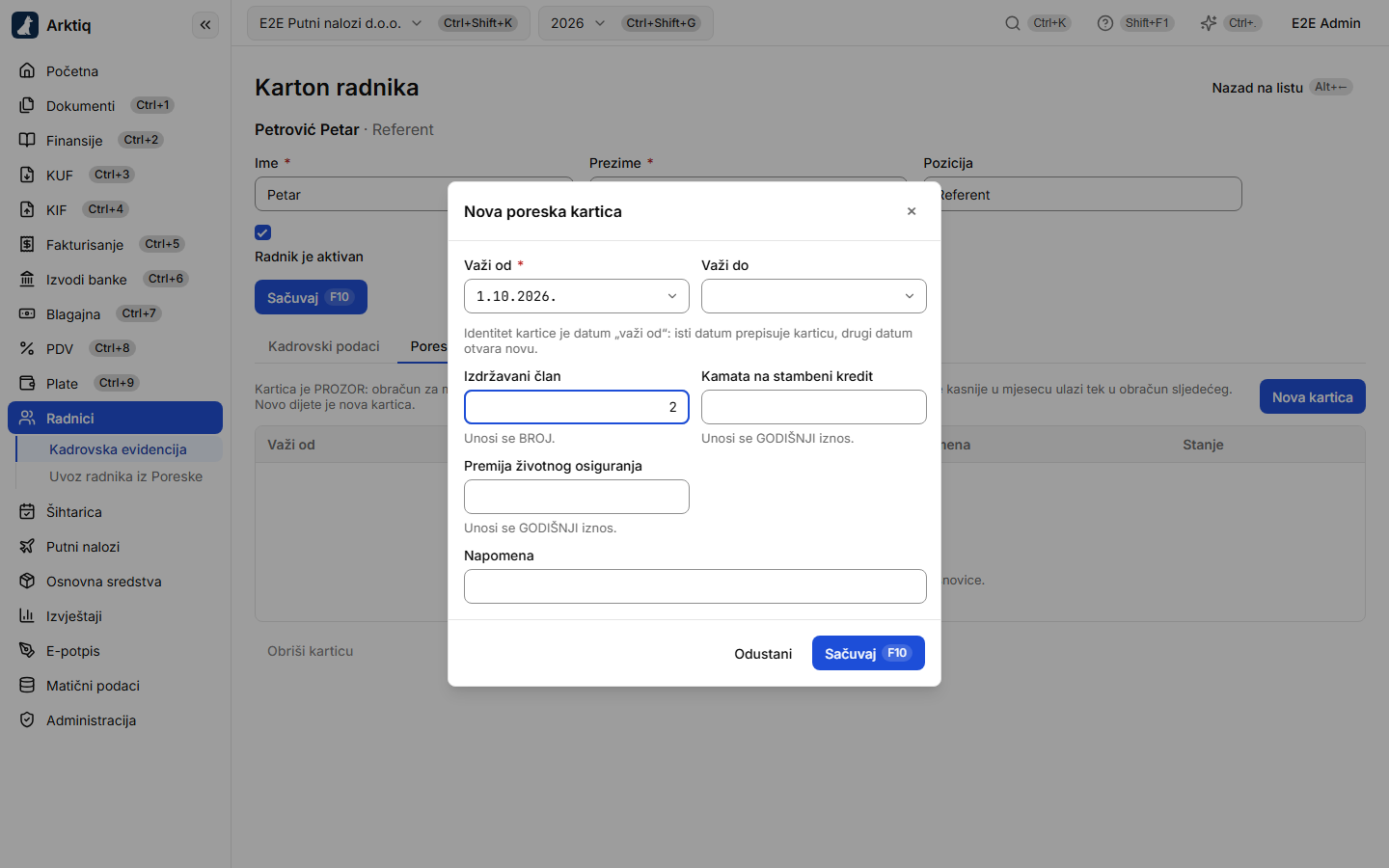Viewport: 1389px width, 868px height.
Task: Close the Nova poreska kartica dialog
Action: [912, 211]
